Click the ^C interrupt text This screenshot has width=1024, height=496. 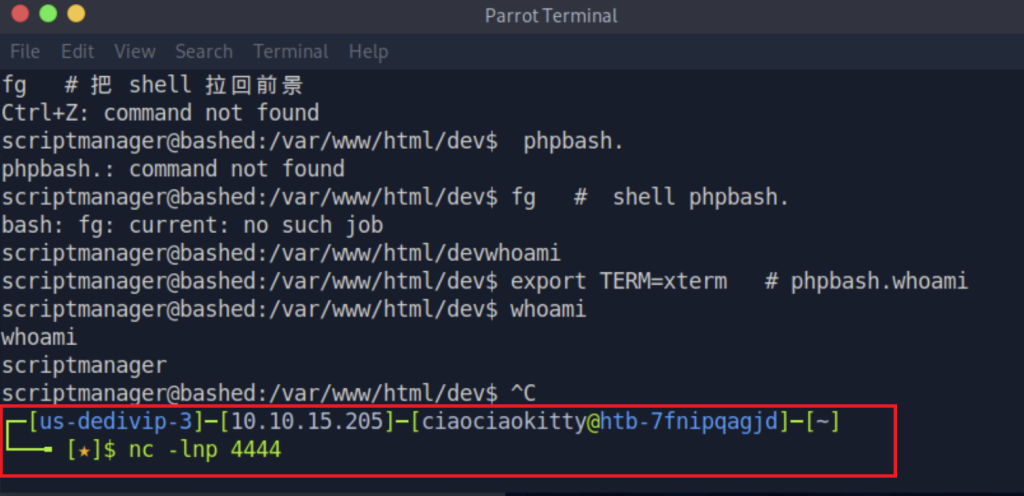tap(522, 394)
